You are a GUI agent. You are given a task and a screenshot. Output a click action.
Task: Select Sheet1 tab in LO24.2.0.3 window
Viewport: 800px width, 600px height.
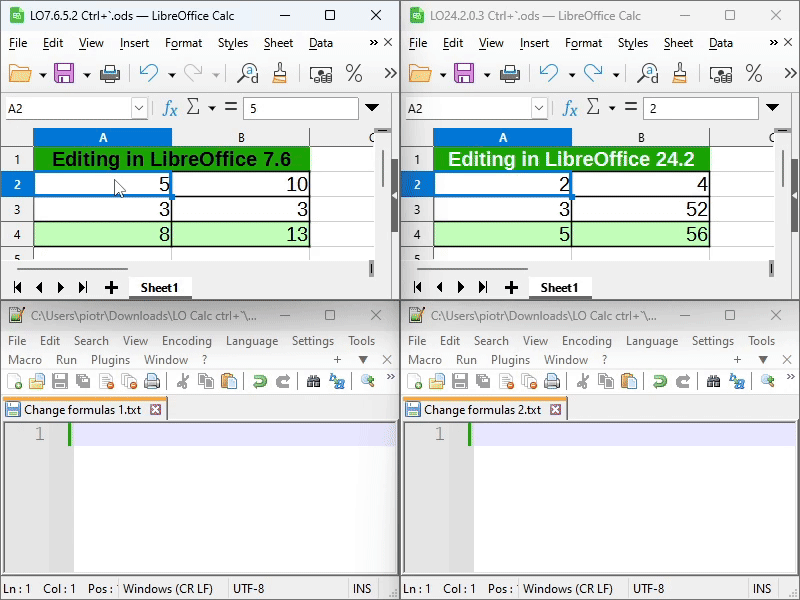pos(559,288)
